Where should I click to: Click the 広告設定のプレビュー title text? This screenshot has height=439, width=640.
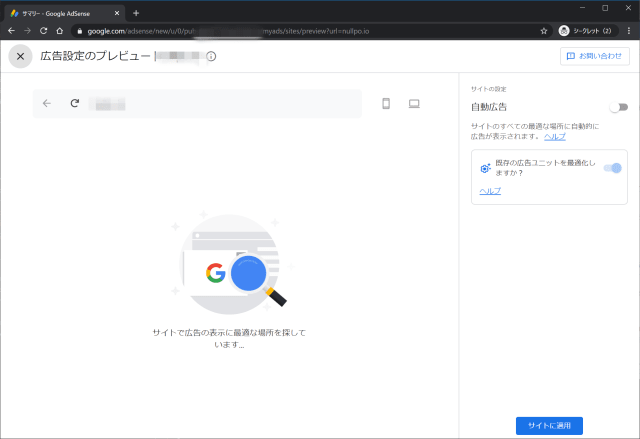coord(95,56)
